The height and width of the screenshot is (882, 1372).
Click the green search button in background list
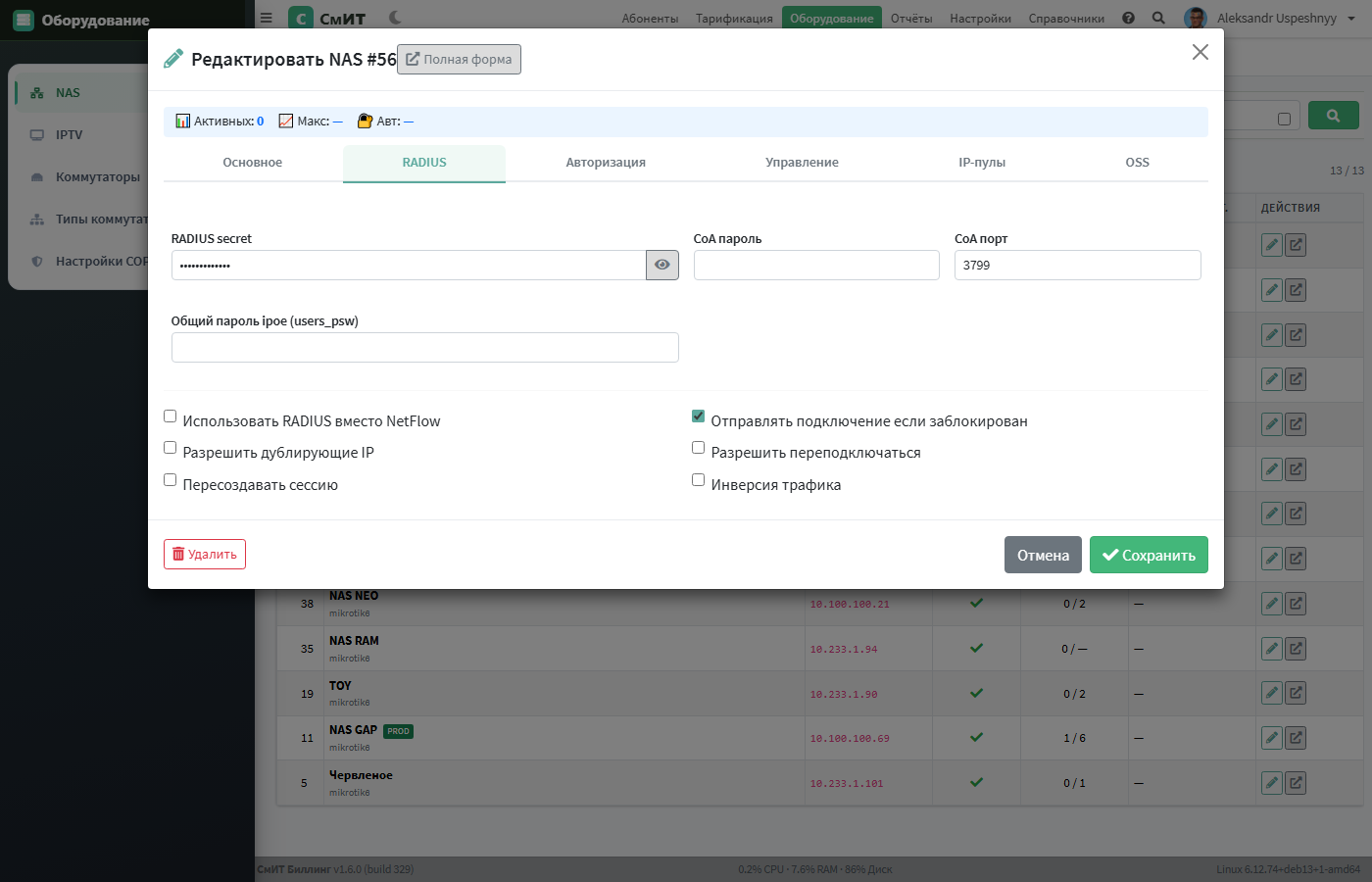pos(1333,116)
